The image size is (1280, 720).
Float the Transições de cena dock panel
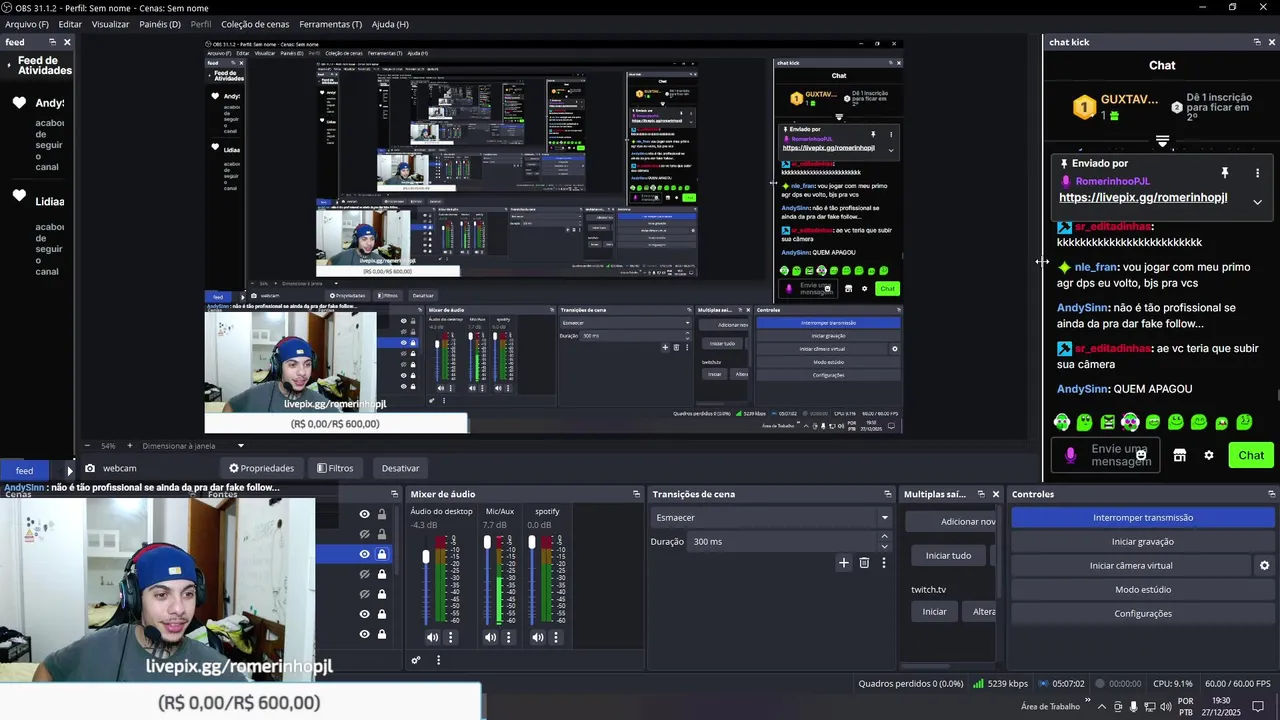[887, 494]
